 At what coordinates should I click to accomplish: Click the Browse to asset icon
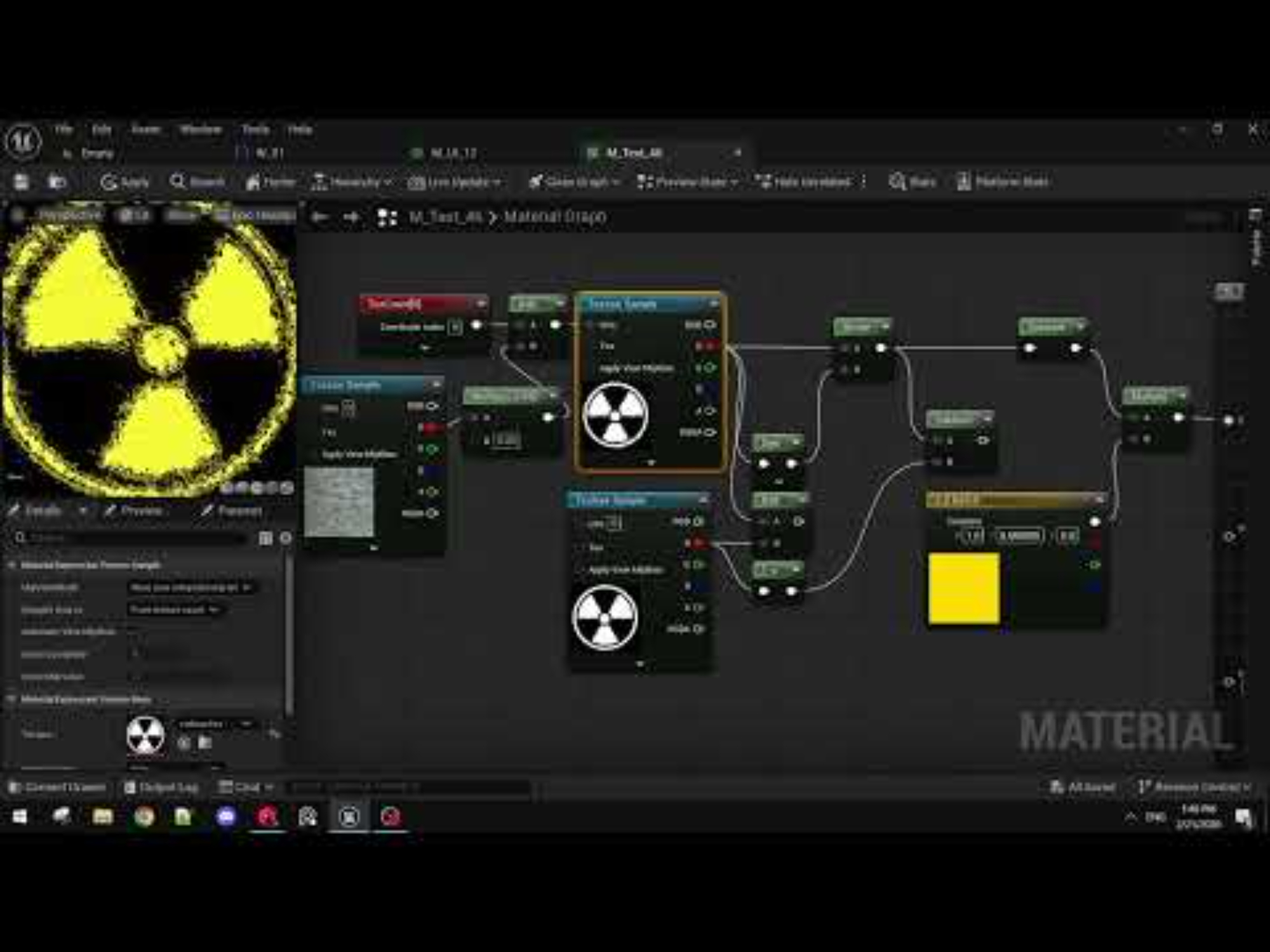pos(57,182)
